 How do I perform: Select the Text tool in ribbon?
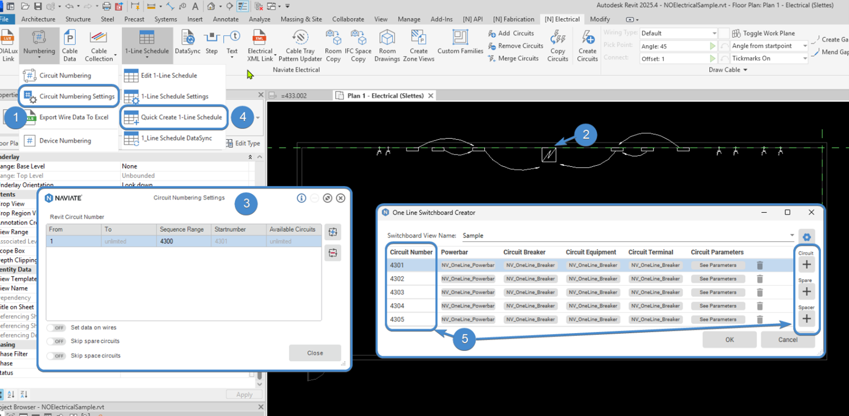[232, 43]
